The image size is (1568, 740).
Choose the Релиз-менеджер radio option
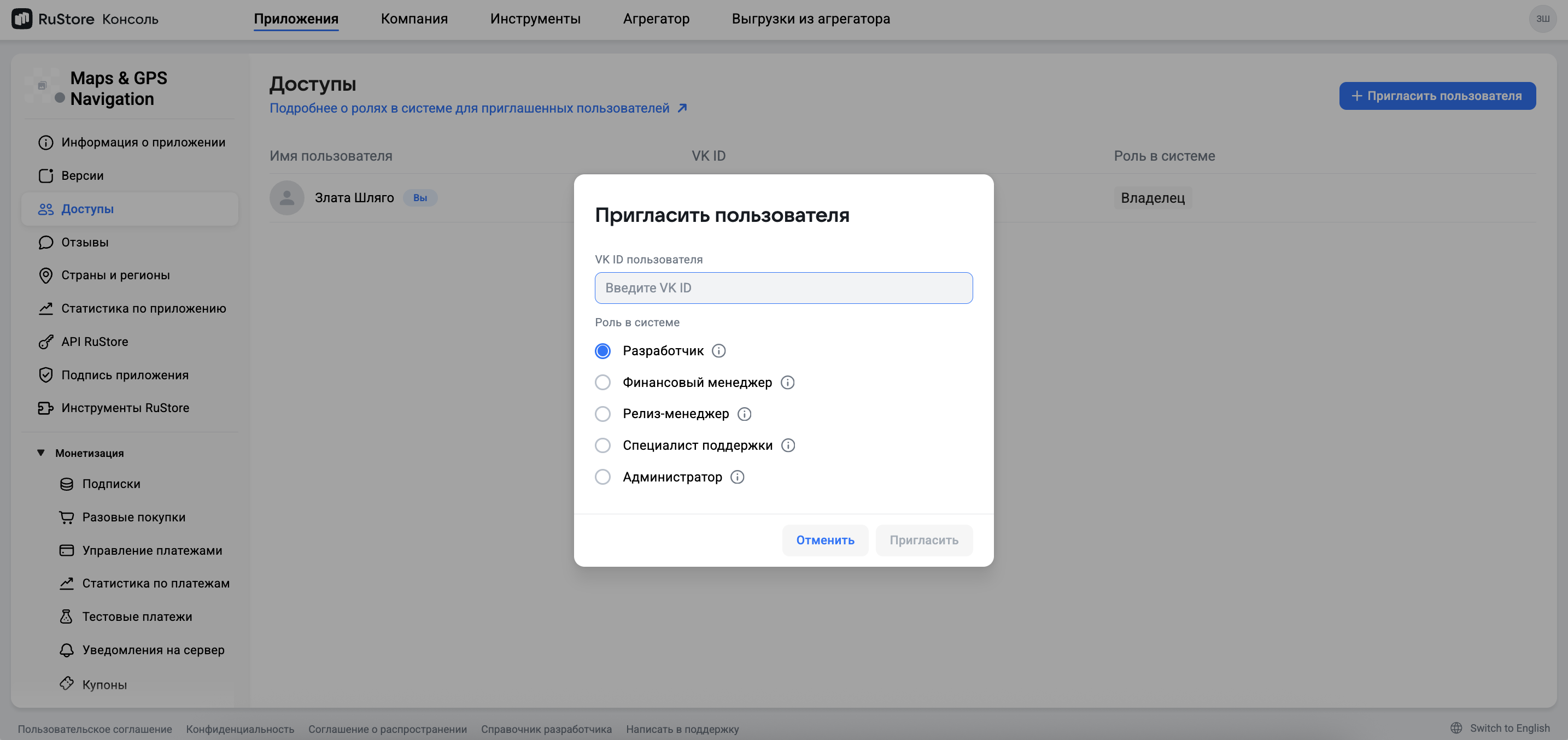point(602,414)
